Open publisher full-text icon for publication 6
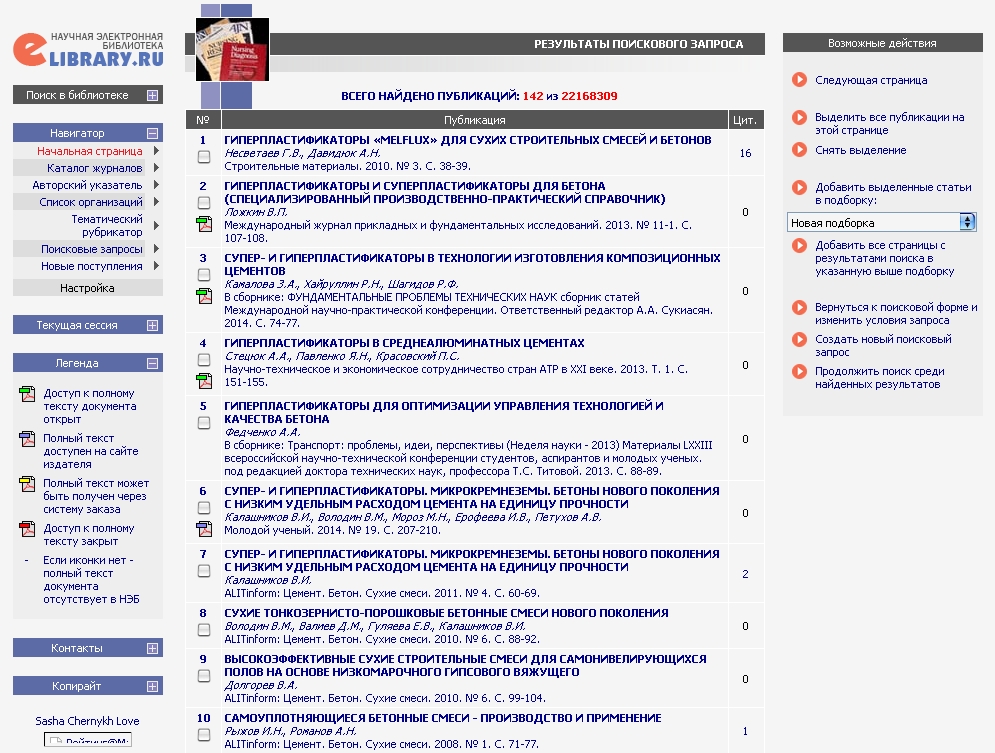The height and width of the screenshot is (753, 995). pyautogui.click(x=204, y=529)
